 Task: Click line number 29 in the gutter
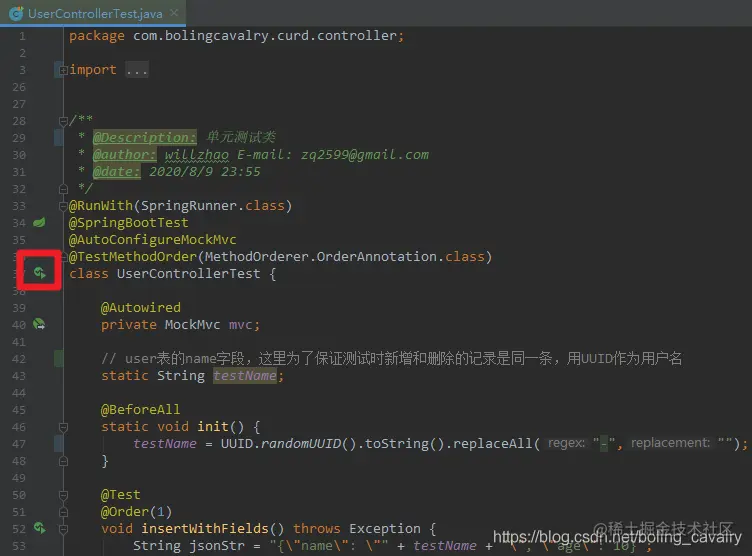pos(19,138)
